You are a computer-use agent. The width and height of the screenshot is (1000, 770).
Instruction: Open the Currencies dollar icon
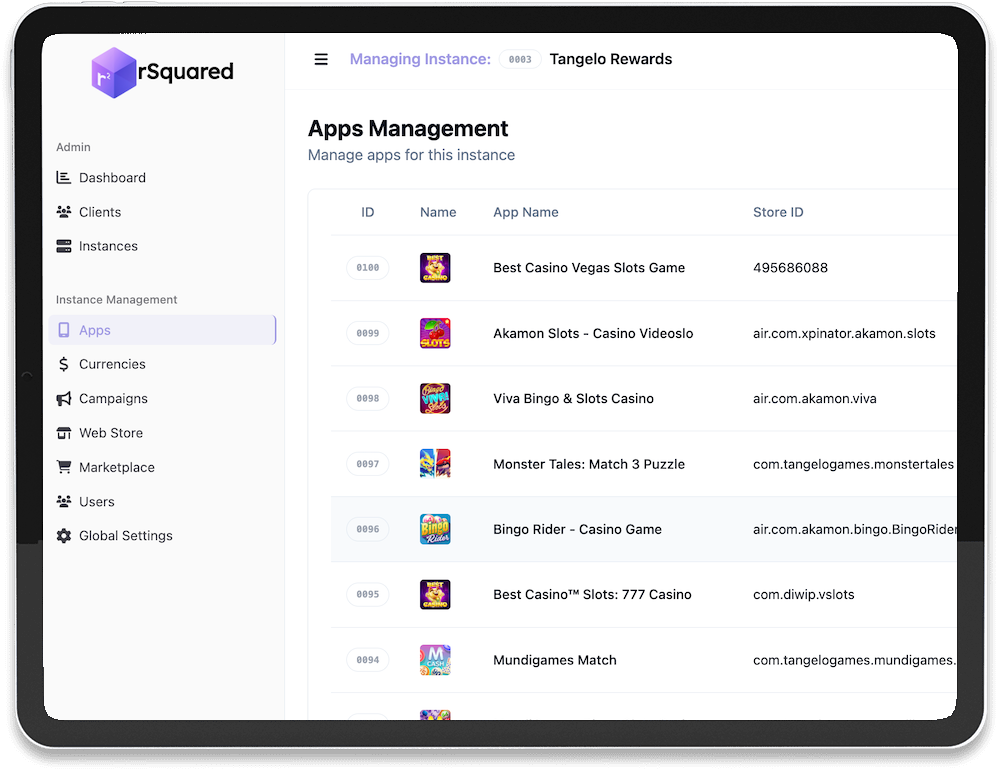tap(62, 363)
